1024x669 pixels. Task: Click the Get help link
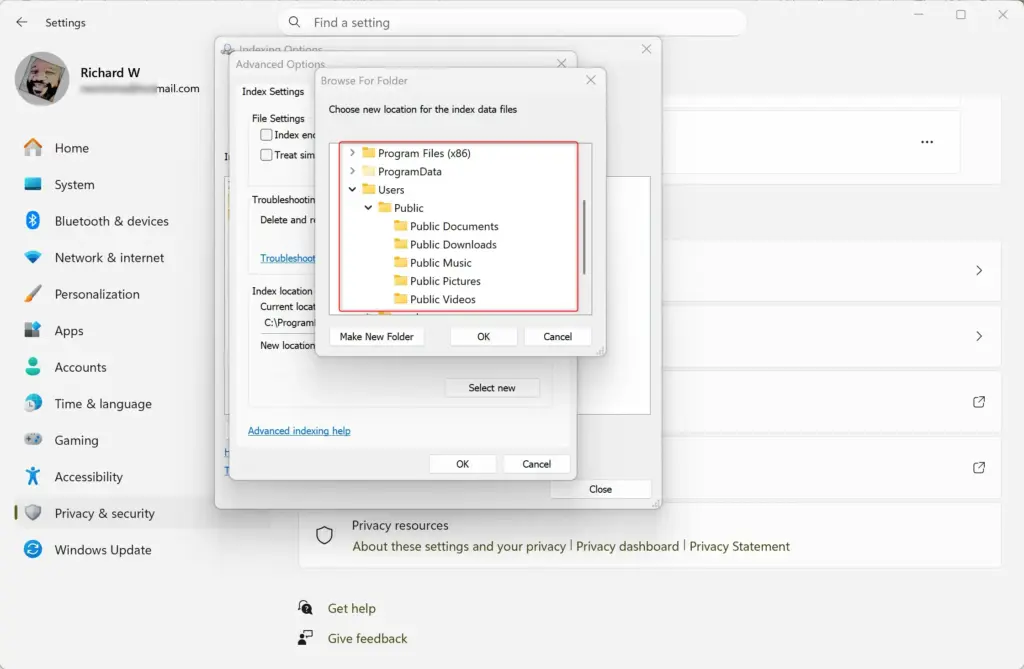click(351, 608)
